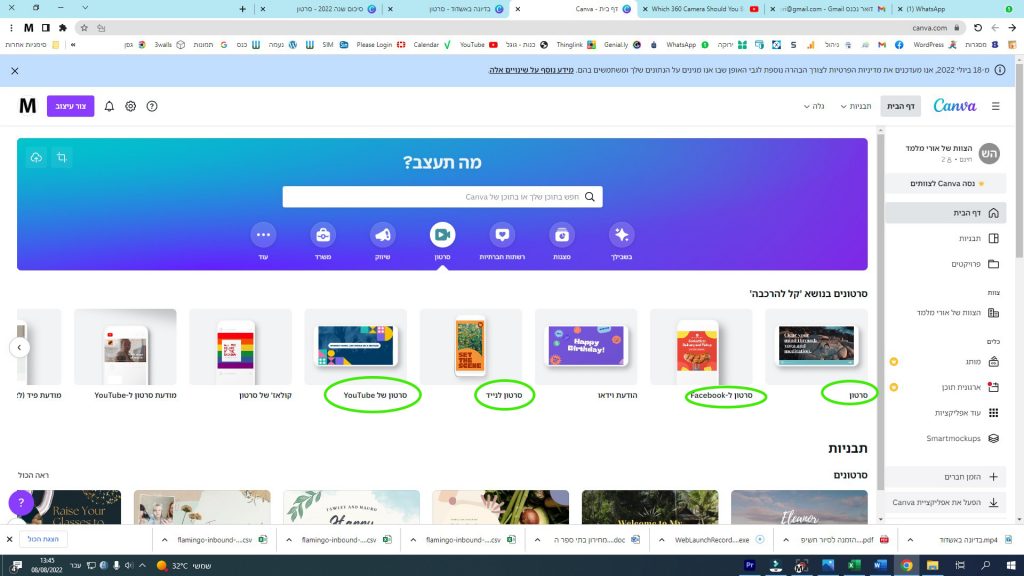Select the רשתות חברתיות (Social media) category icon
This screenshot has height=576, width=1024.
click(x=502, y=235)
